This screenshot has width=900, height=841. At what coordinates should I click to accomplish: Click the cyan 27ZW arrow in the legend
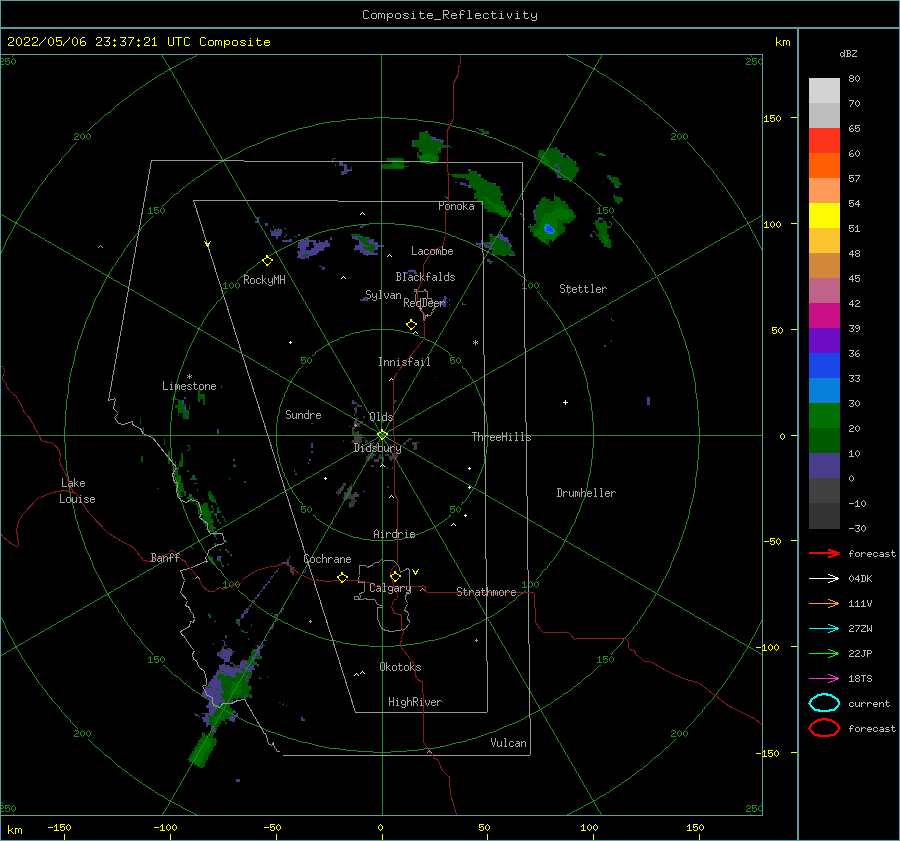pyautogui.click(x=824, y=629)
